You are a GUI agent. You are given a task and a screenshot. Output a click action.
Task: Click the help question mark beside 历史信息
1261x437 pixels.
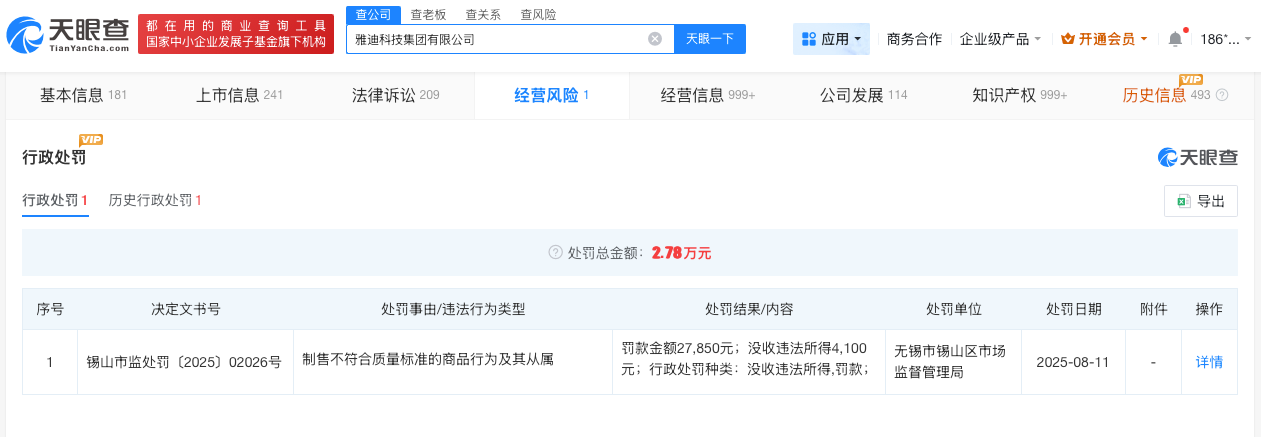tap(1221, 96)
